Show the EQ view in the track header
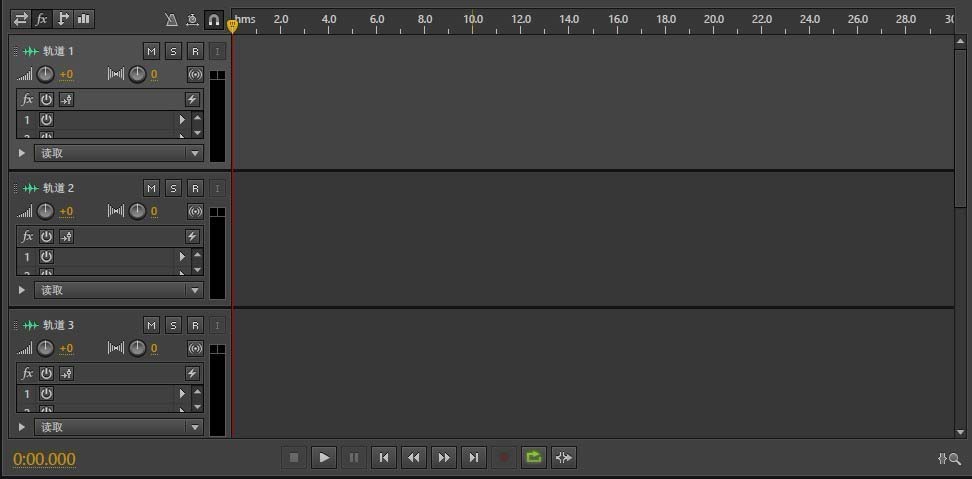Image resolution: width=972 pixels, height=479 pixels. (85, 18)
